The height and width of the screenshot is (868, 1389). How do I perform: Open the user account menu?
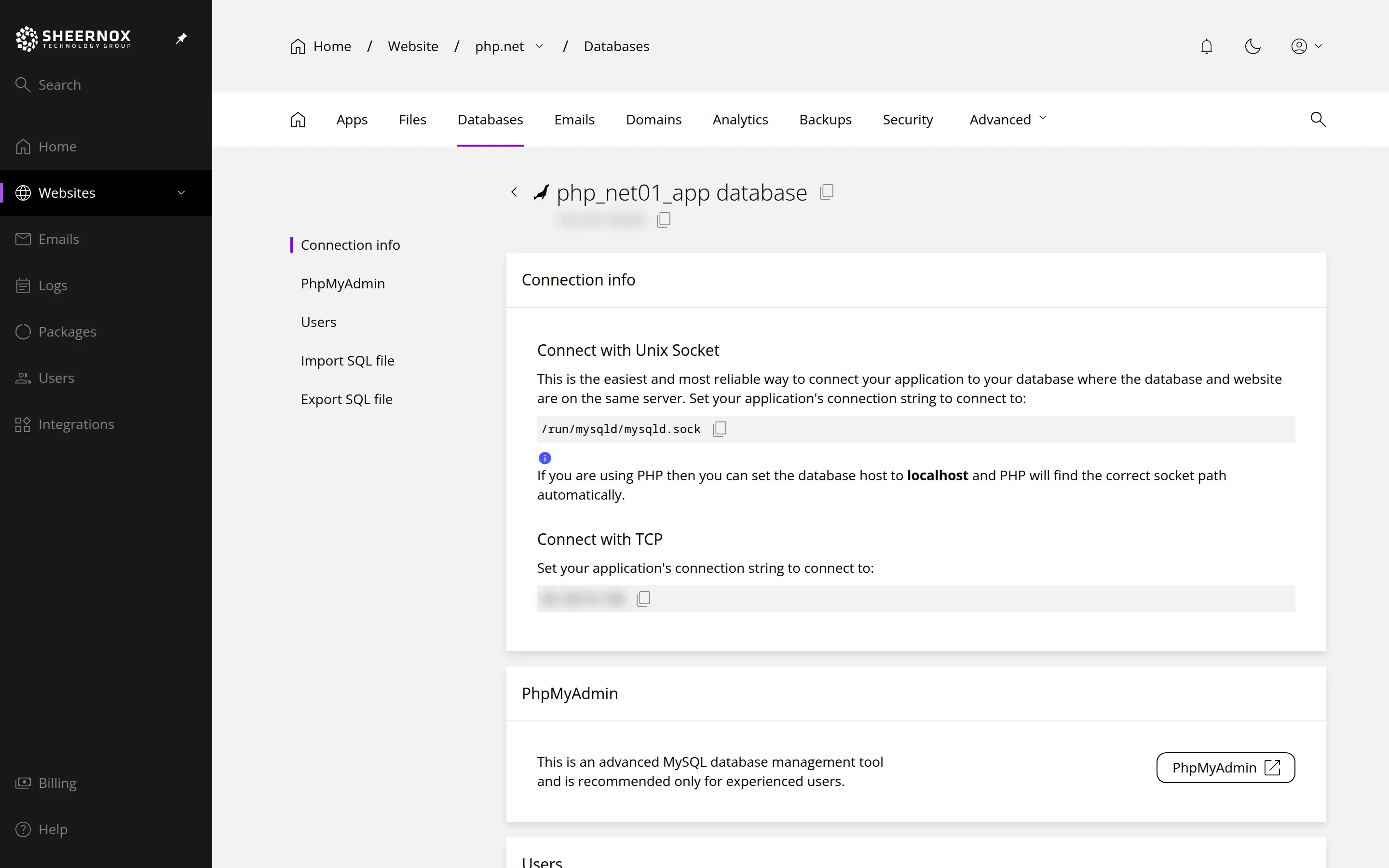pyautogui.click(x=1307, y=46)
